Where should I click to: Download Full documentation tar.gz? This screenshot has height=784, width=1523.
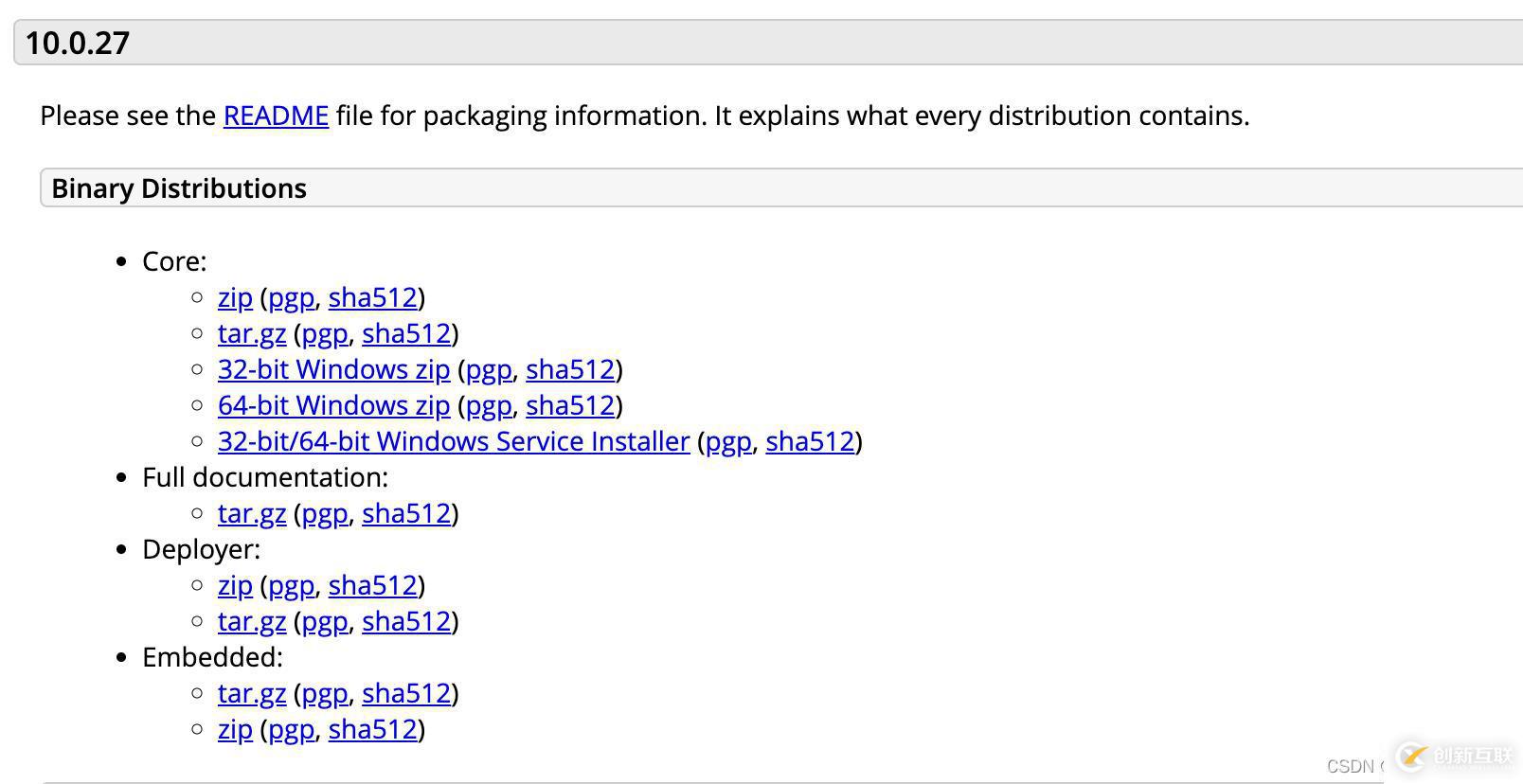coord(252,513)
